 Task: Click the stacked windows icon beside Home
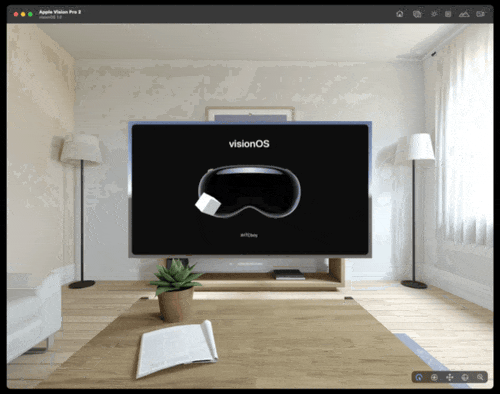click(x=417, y=14)
